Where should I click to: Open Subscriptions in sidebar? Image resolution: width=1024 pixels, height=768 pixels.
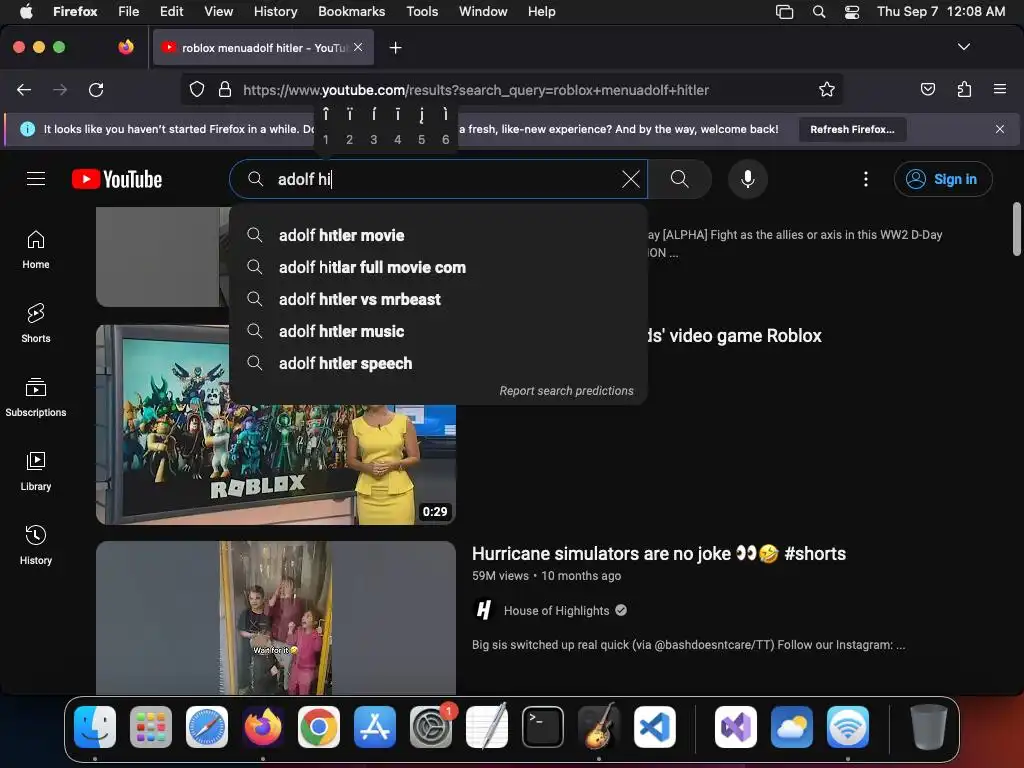point(36,398)
